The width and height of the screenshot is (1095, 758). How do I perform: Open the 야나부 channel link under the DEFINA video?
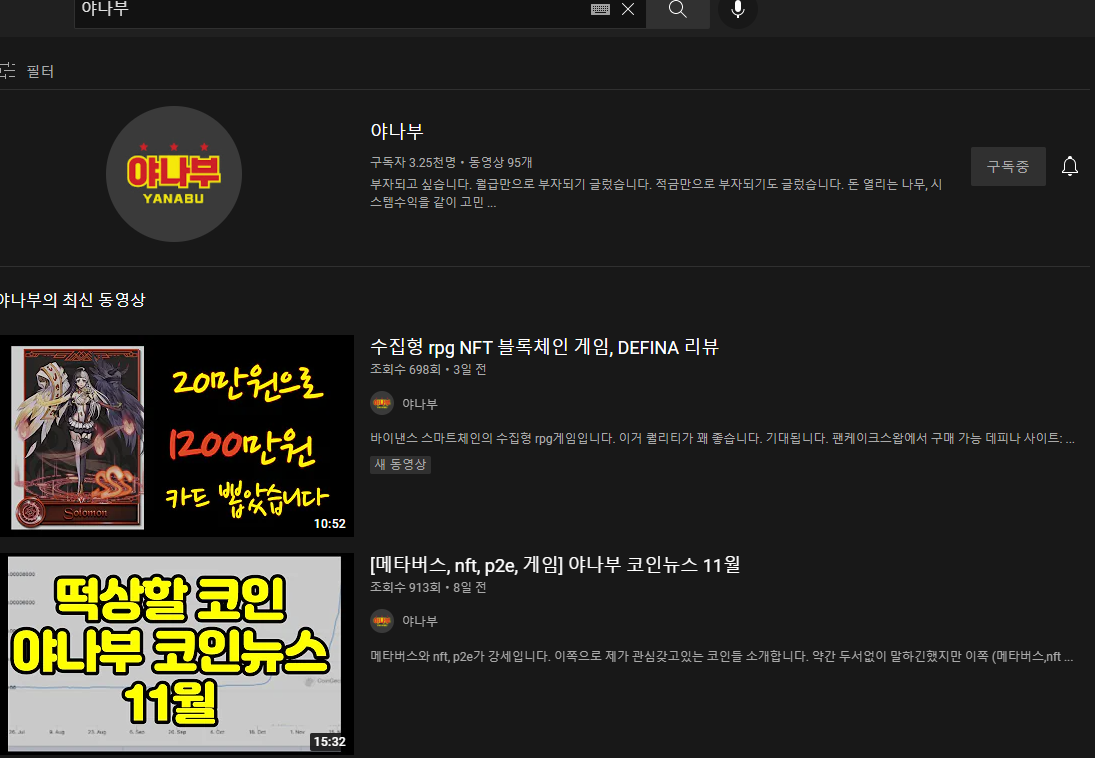[x=420, y=404]
